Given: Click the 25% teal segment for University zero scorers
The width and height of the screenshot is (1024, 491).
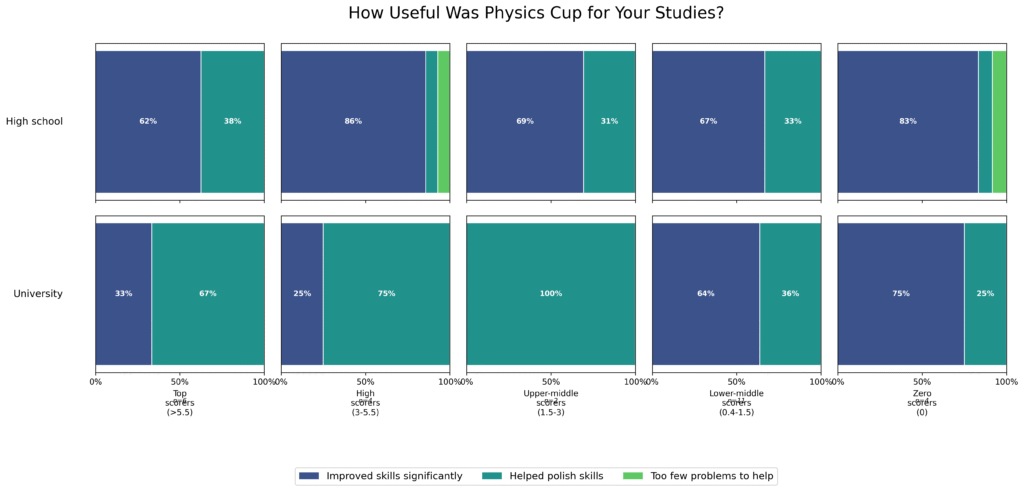Looking at the screenshot, I should [985, 293].
